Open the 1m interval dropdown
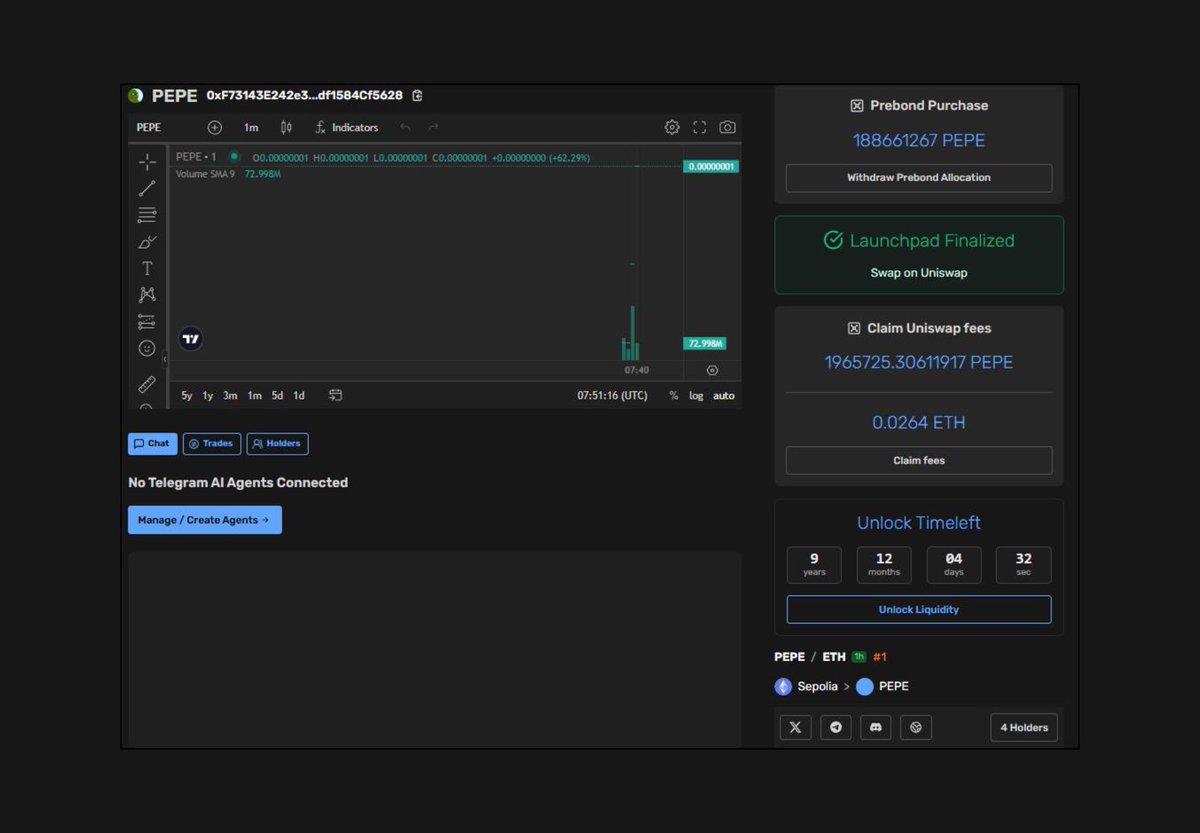 tap(251, 127)
